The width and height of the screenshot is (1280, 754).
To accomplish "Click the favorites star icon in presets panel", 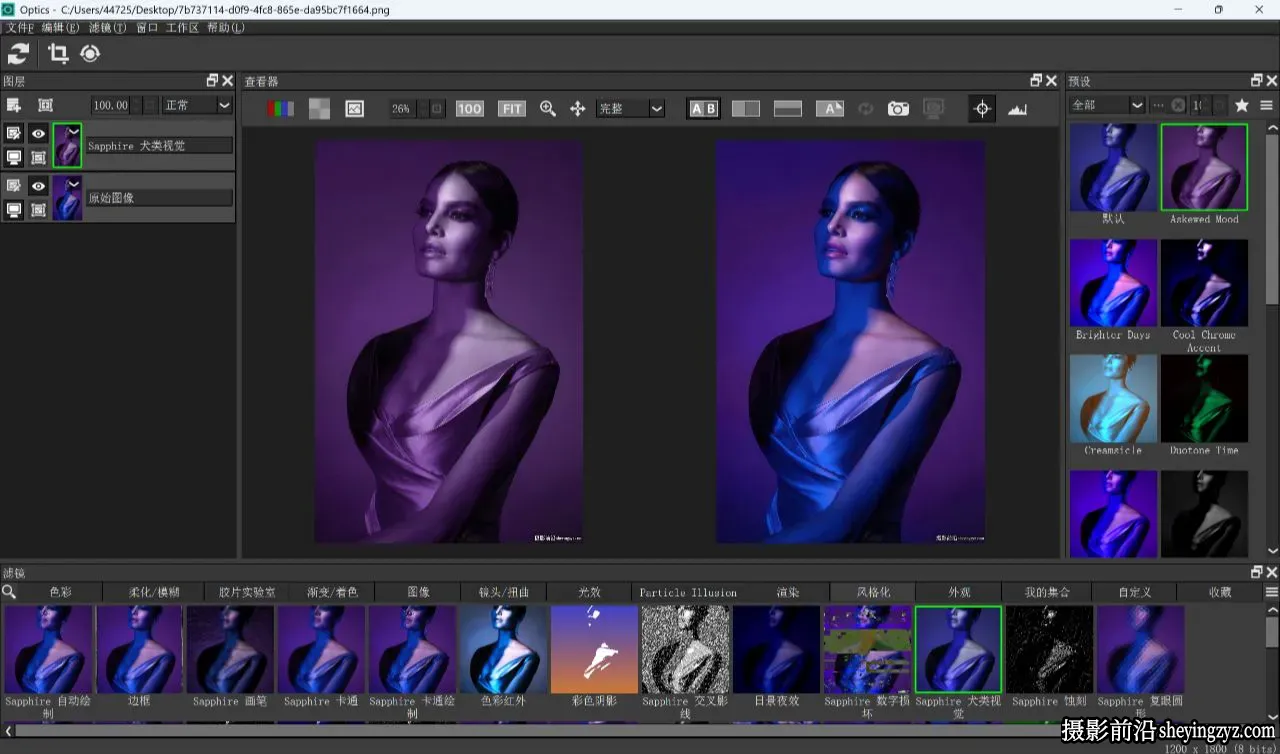I will (1241, 105).
